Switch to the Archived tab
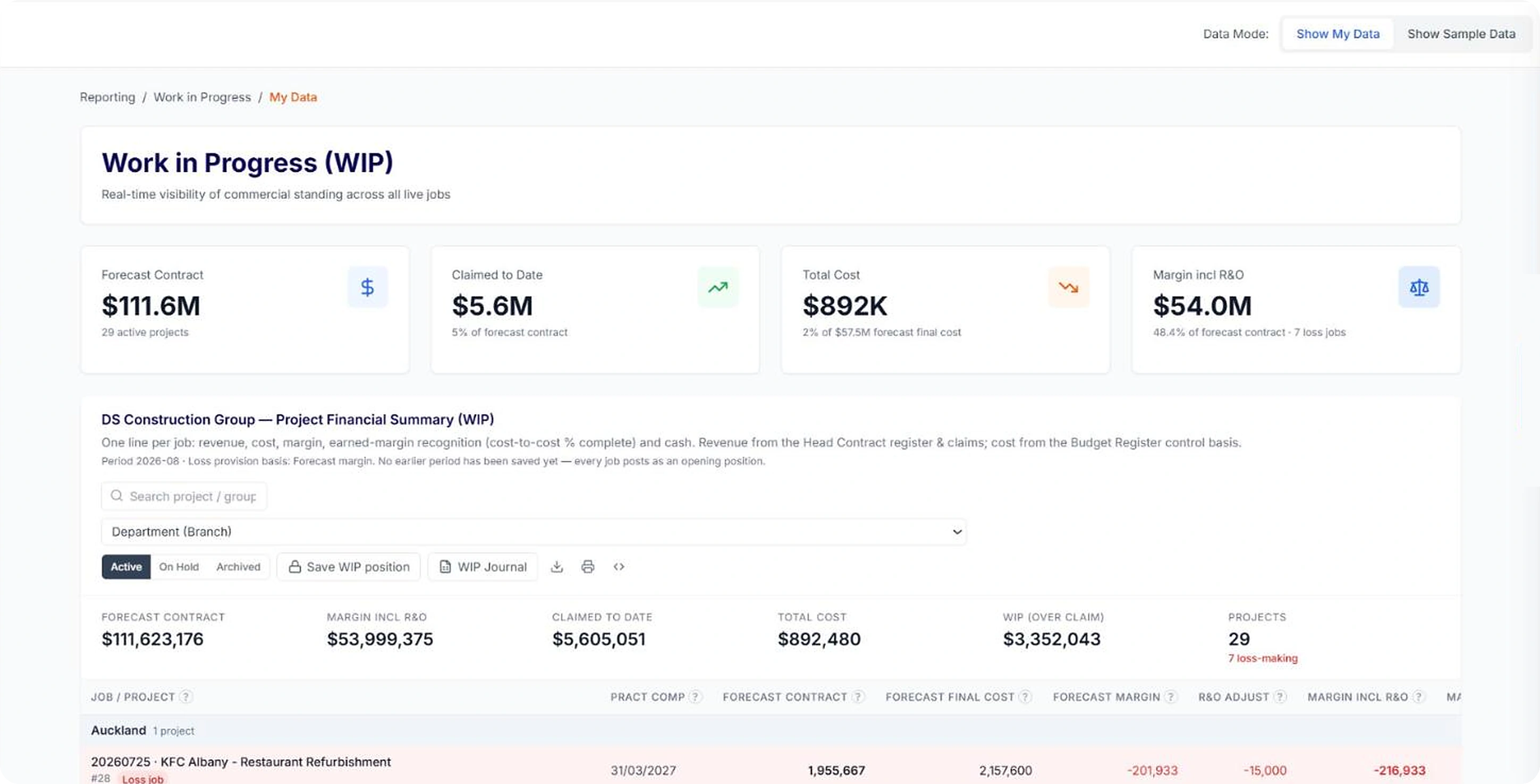Image resolution: width=1540 pixels, height=784 pixels. coord(238,566)
